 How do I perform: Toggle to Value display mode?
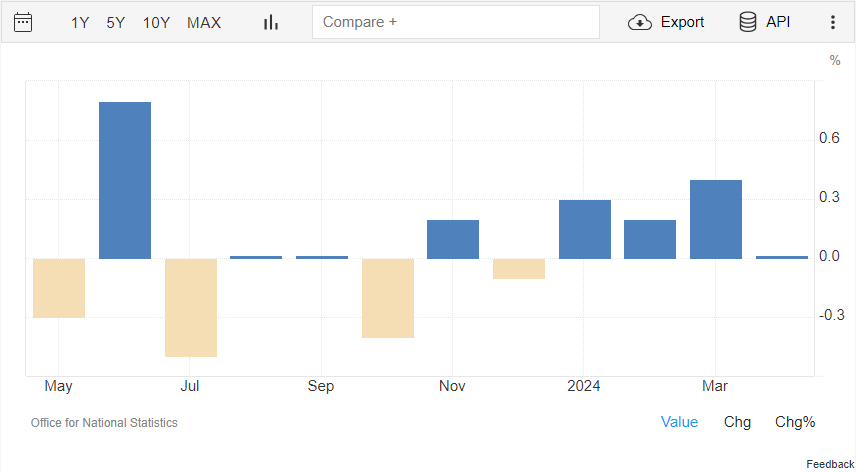point(679,422)
